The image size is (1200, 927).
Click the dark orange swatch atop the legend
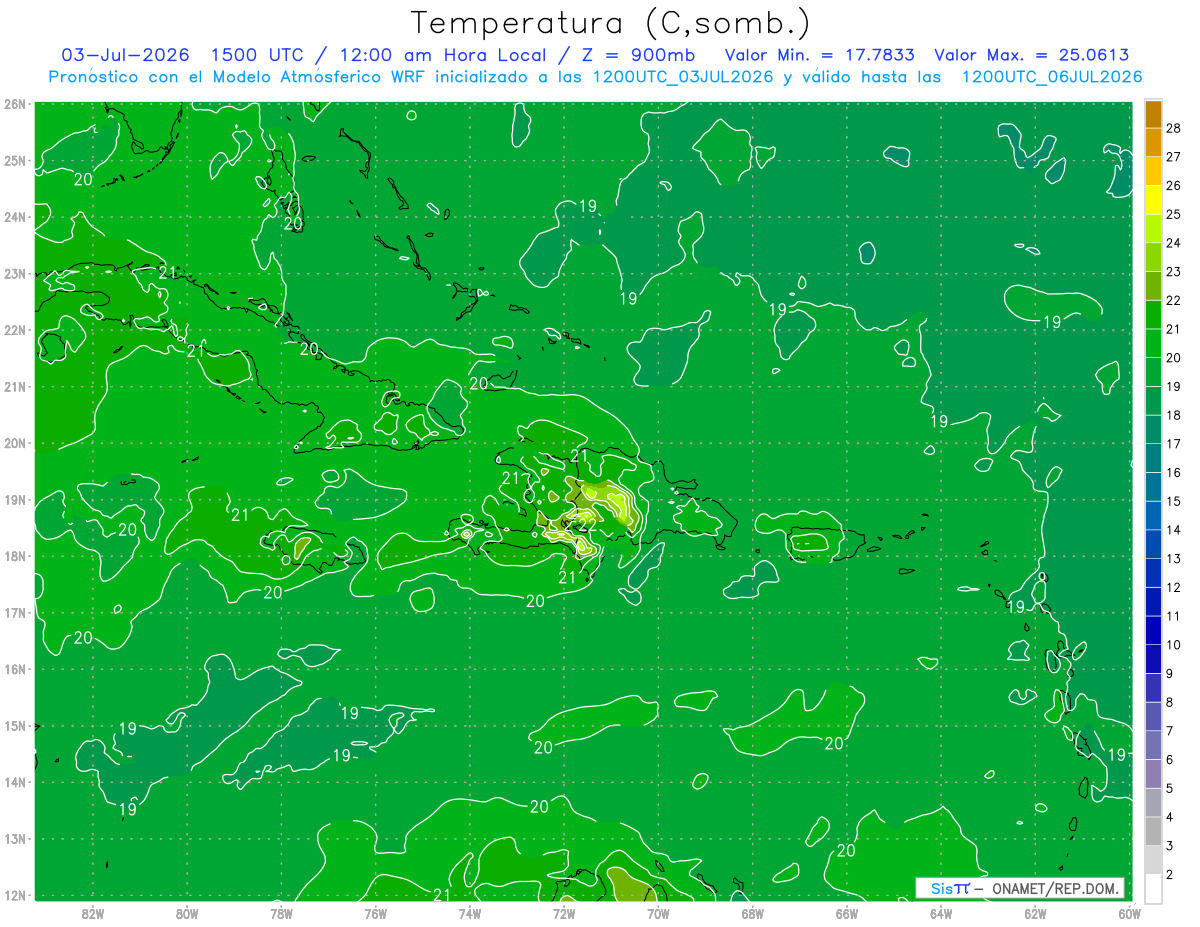[x=1153, y=114]
